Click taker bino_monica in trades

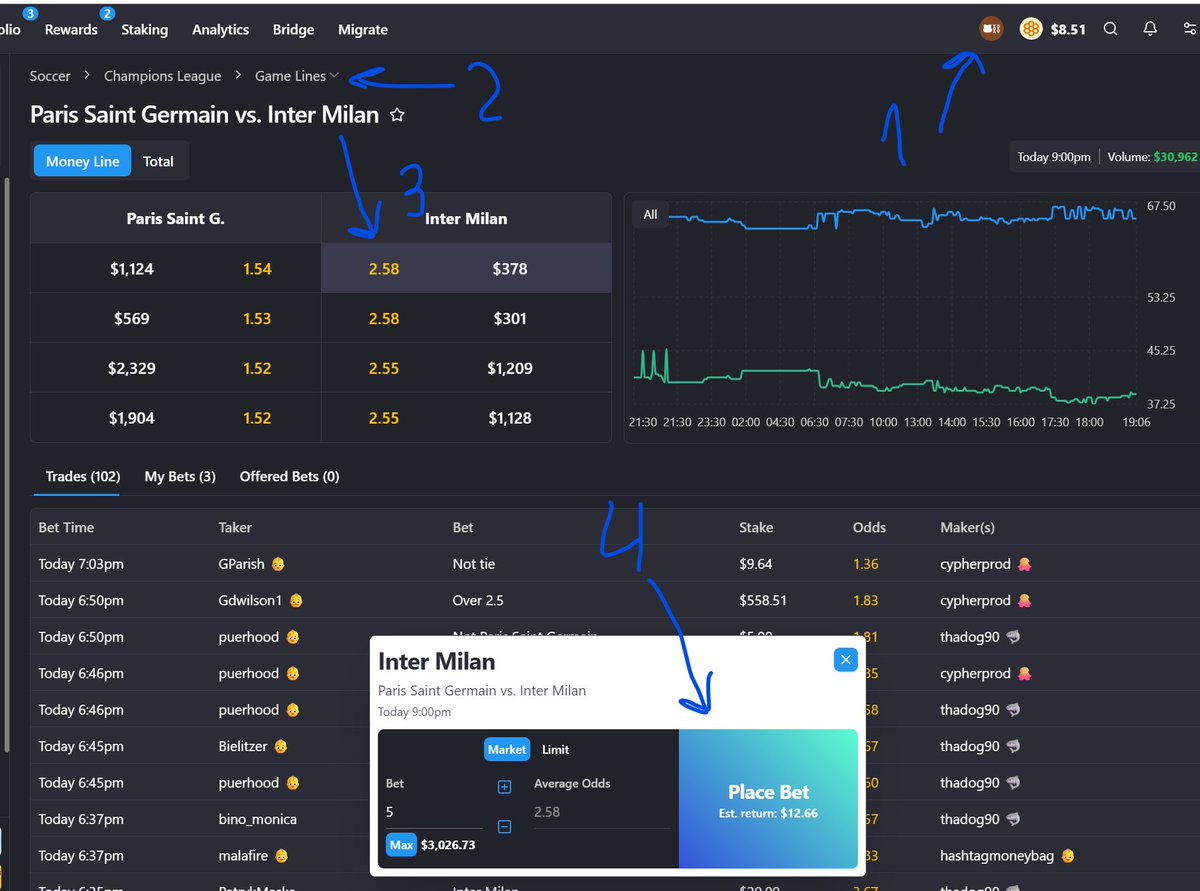258,819
